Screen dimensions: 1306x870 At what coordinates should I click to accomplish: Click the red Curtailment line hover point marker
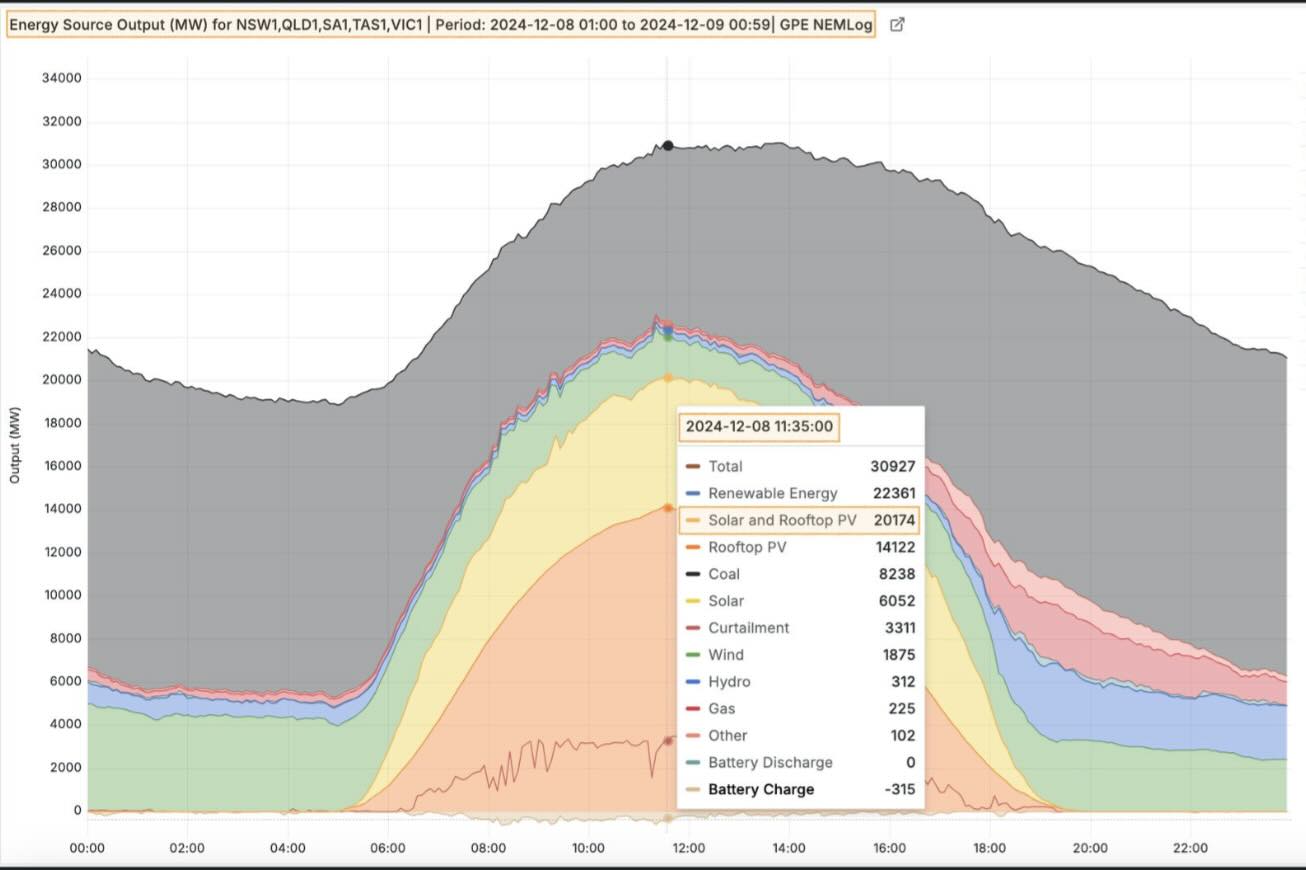coord(669,741)
